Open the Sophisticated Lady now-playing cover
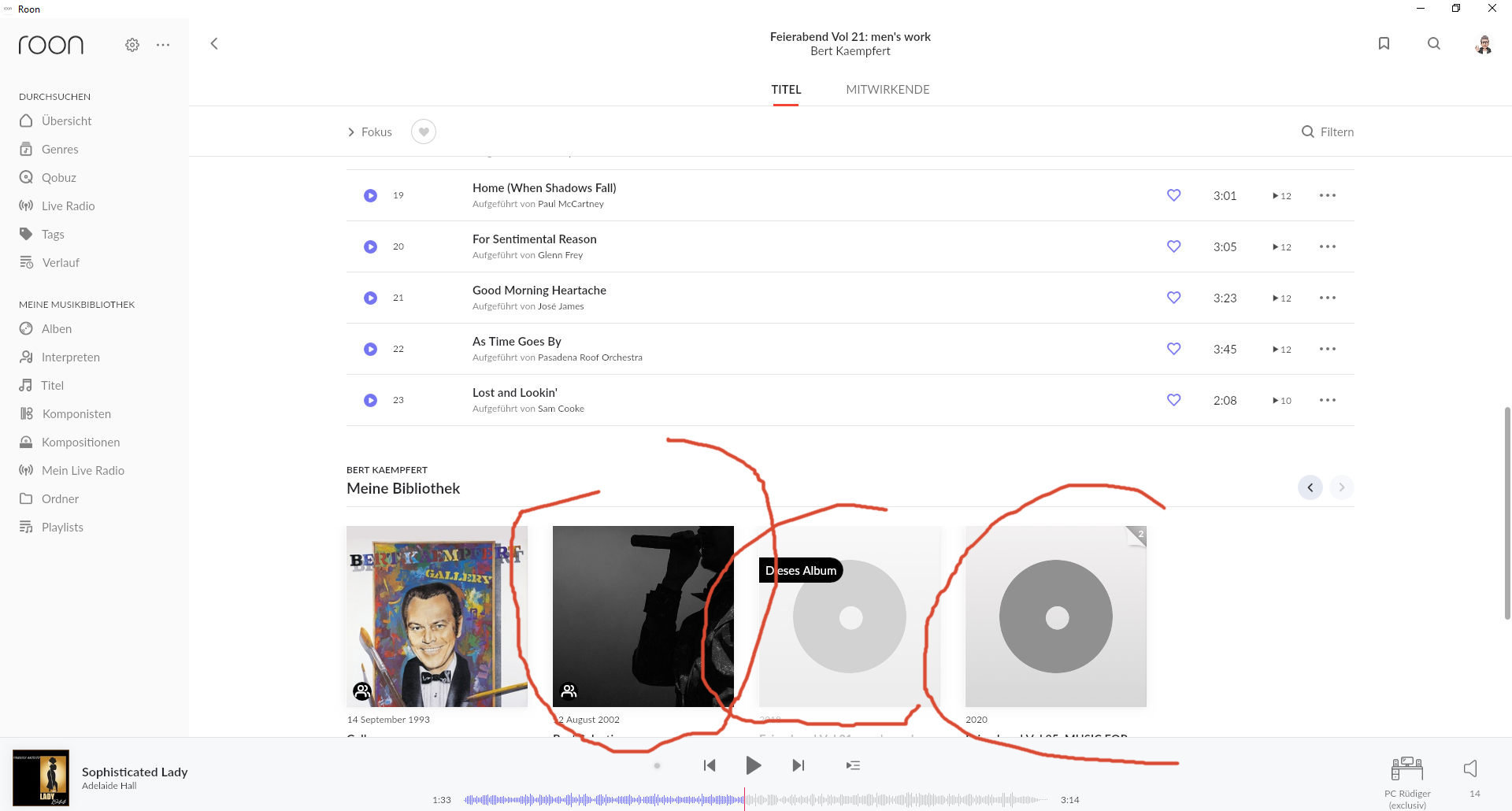This screenshot has width=1512, height=811. coord(41,778)
